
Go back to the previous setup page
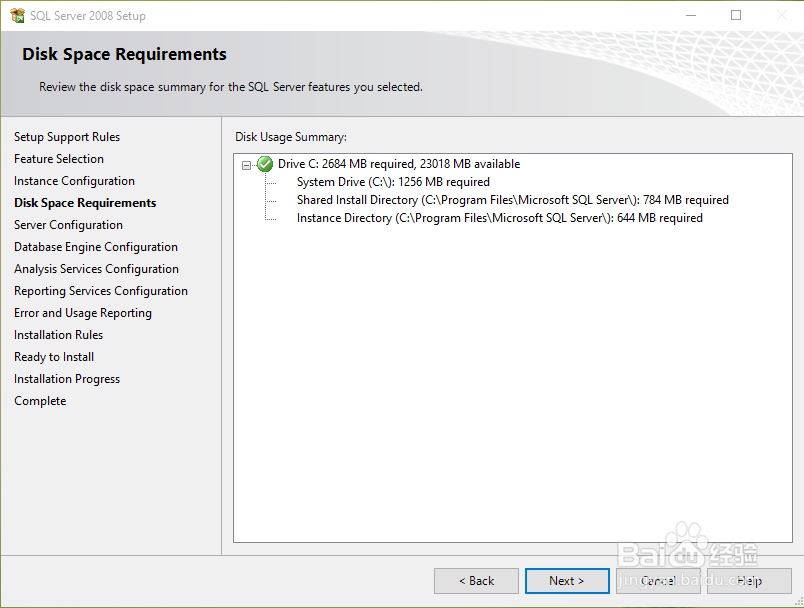click(x=476, y=581)
